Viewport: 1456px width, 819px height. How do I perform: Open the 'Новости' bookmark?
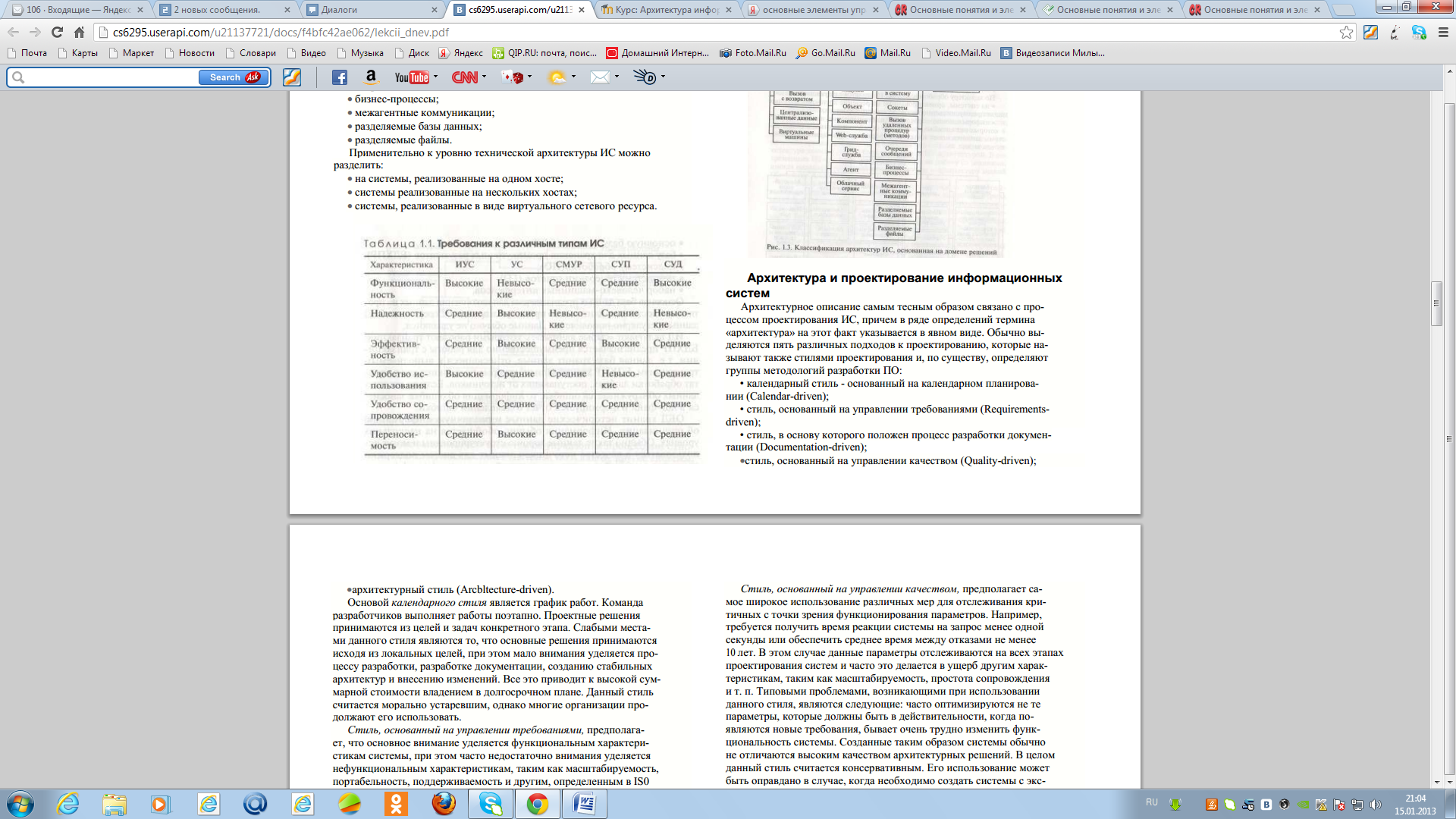(x=190, y=53)
